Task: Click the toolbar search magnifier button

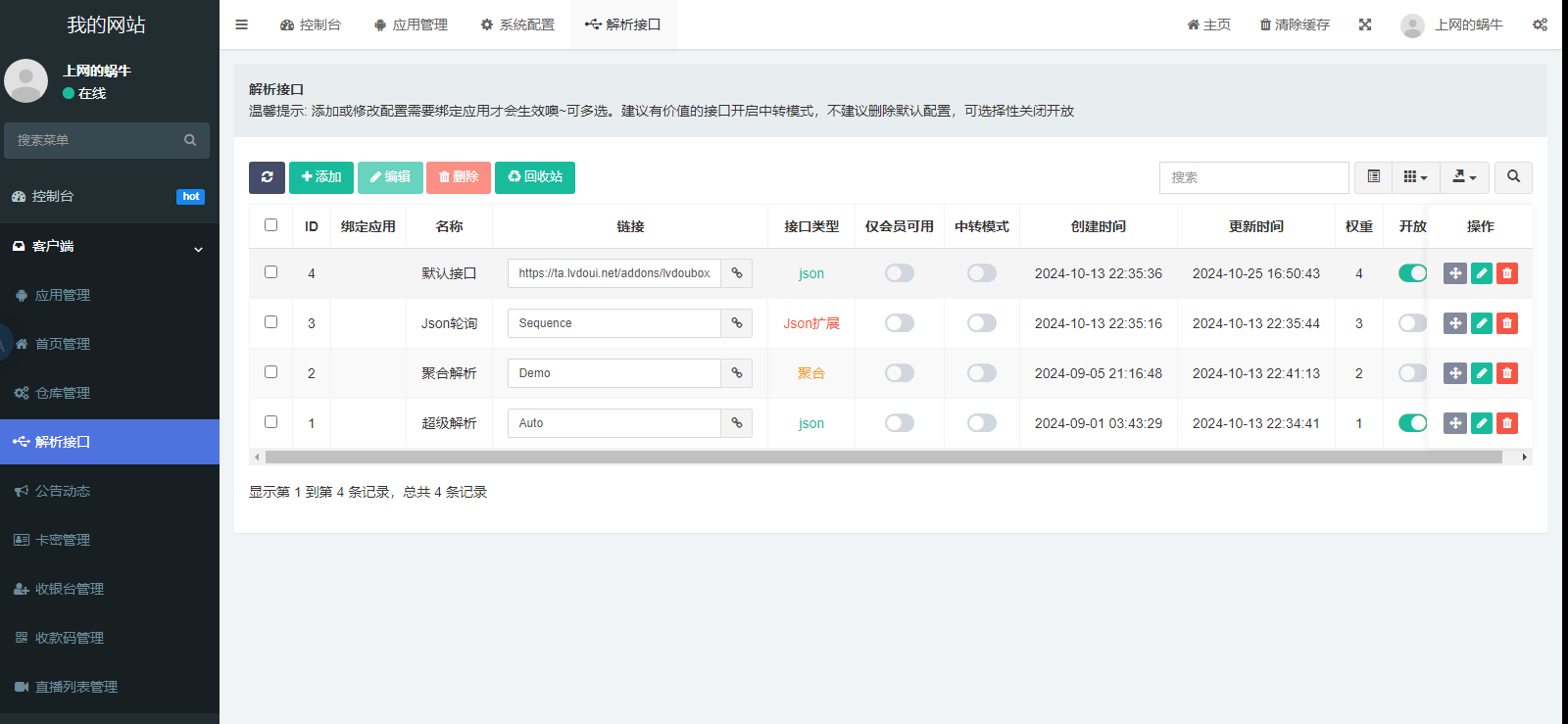Action: [x=1513, y=177]
